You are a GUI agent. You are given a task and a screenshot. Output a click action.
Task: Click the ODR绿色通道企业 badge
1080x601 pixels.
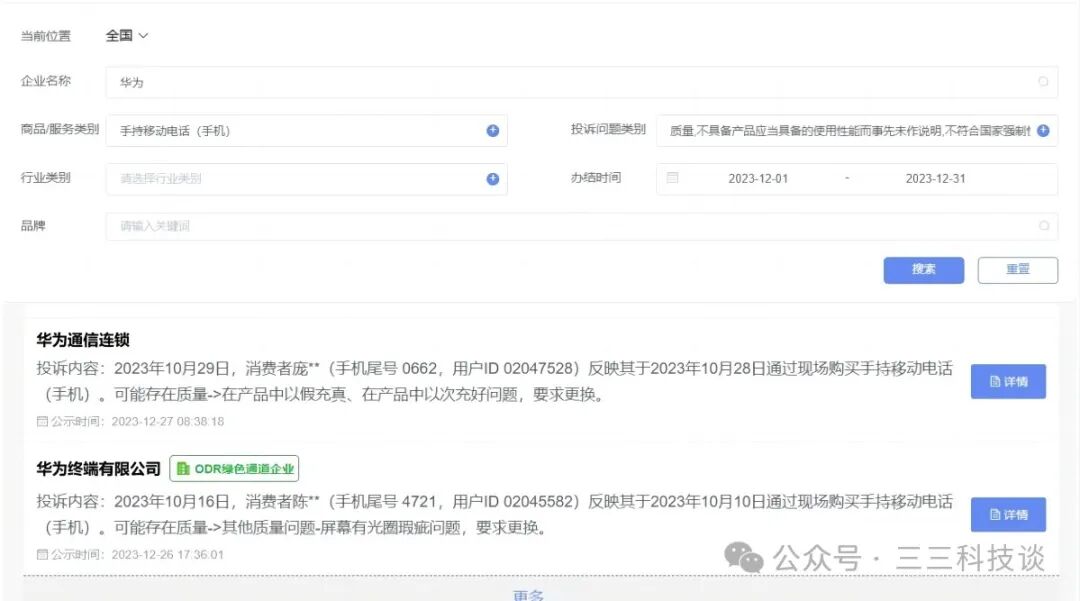tap(234, 469)
